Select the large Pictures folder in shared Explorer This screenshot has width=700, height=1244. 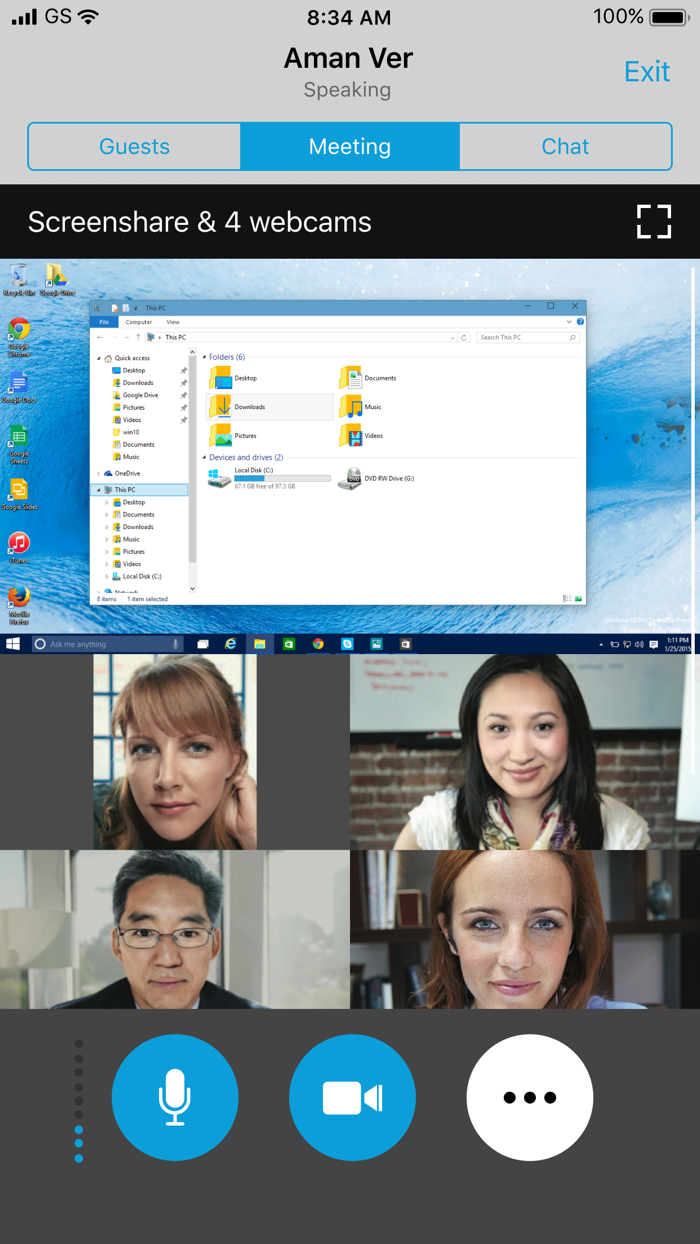click(x=234, y=436)
